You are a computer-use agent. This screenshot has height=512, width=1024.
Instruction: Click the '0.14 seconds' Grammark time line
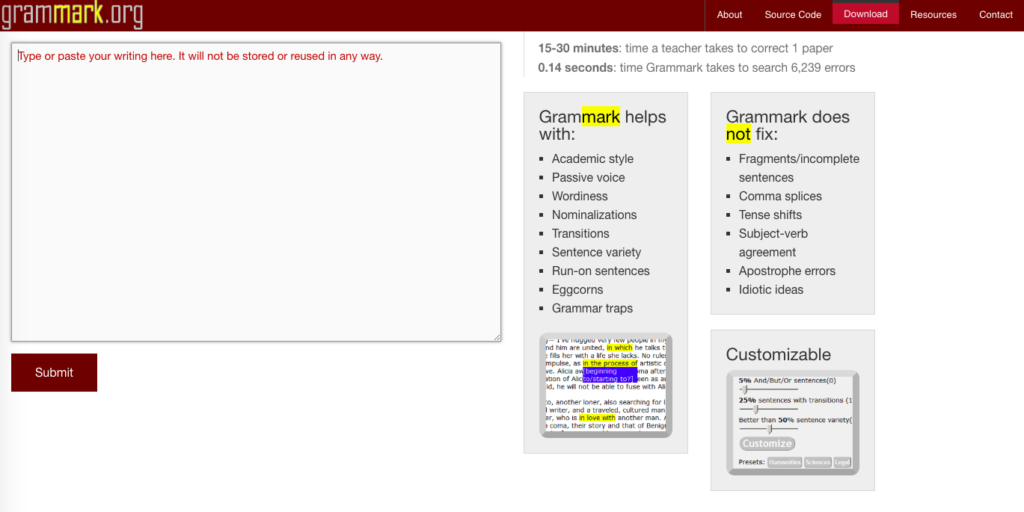[x=696, y=68]
